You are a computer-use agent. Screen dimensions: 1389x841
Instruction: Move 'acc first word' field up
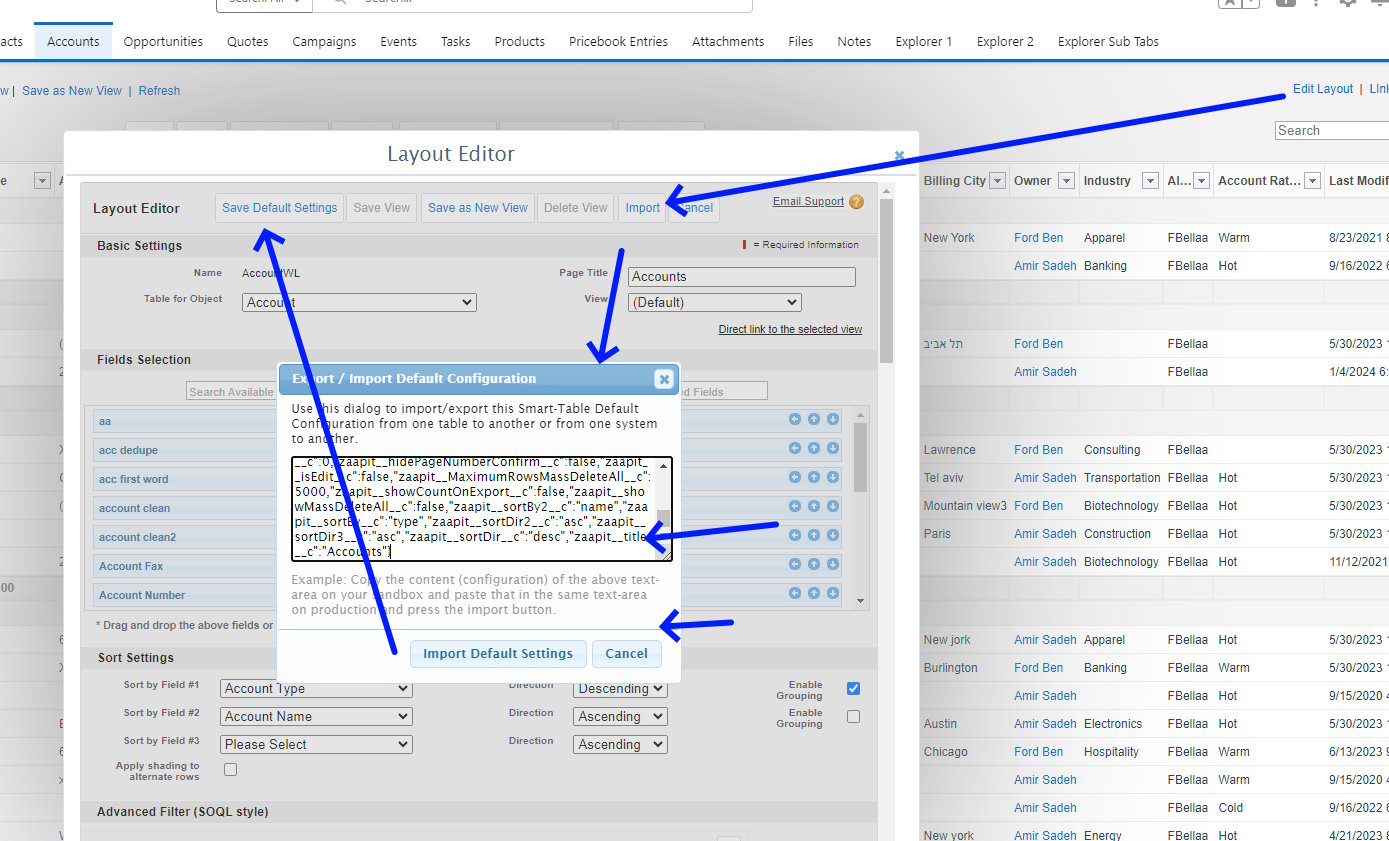pyautogui.click(x=814, y=478)
